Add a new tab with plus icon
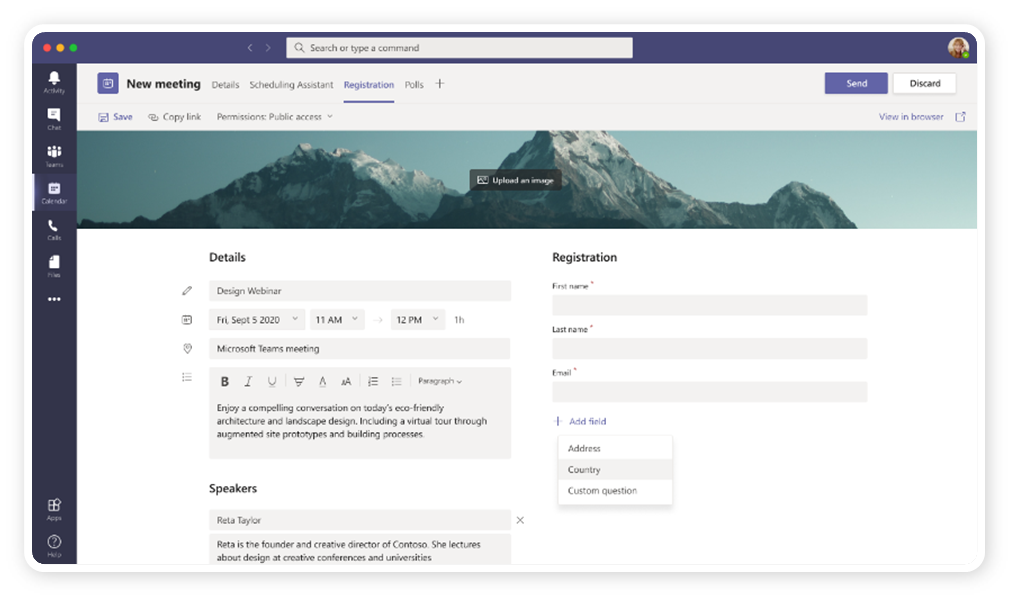The height and width of the screenshot is (602, 1015). 440,84
